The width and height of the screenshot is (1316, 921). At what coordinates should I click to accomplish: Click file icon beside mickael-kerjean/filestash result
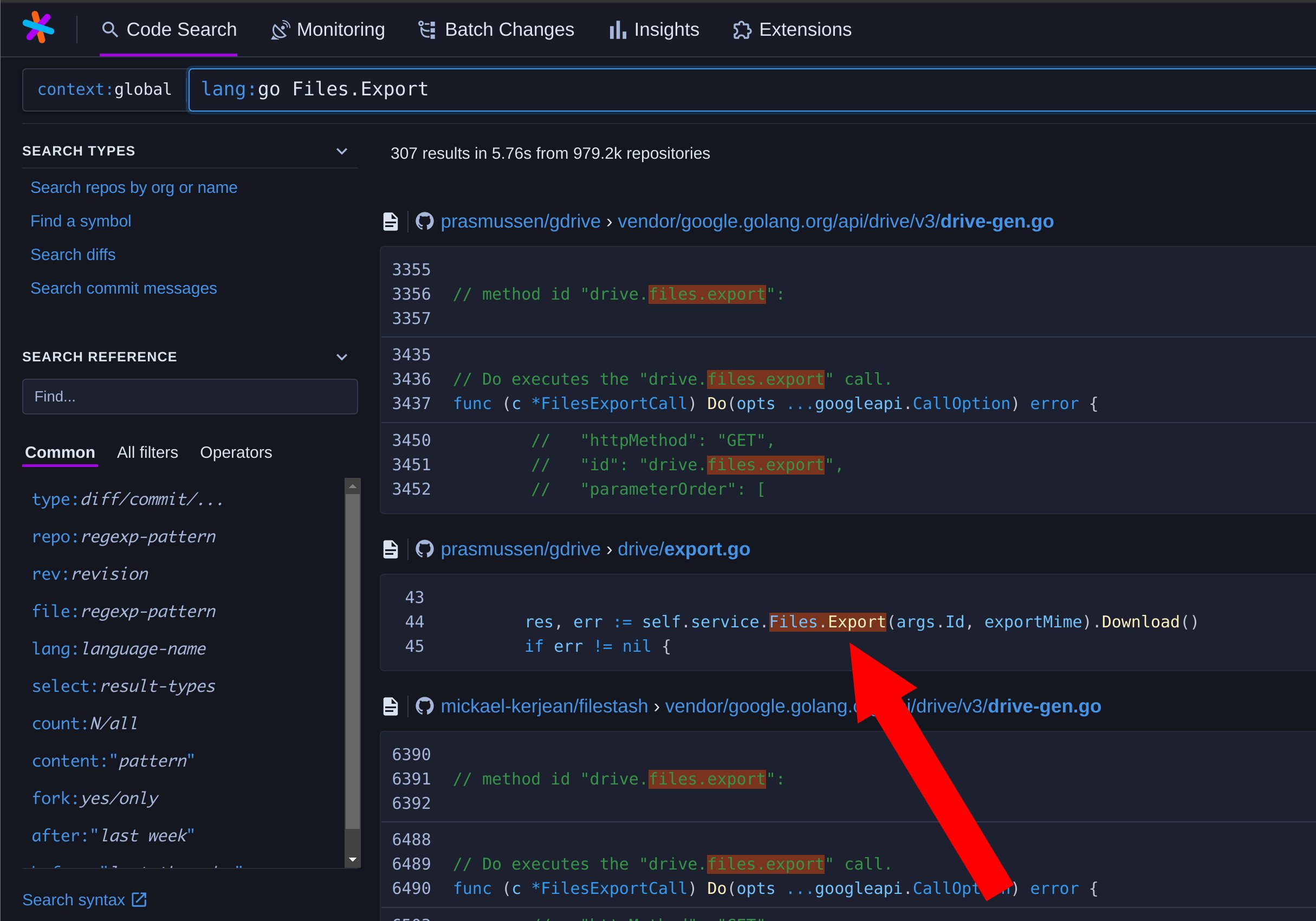pos(390,706)
